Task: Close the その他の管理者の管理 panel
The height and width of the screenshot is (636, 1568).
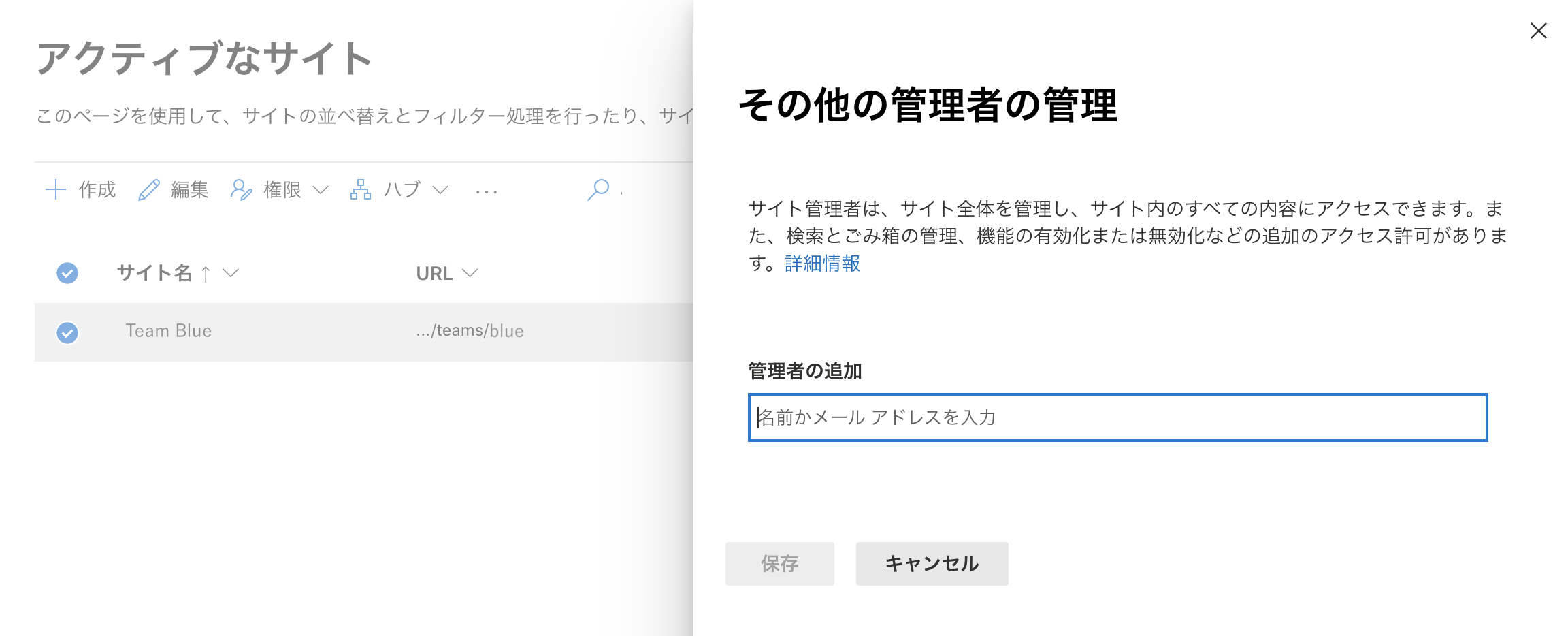Action: coord(1538,31)
